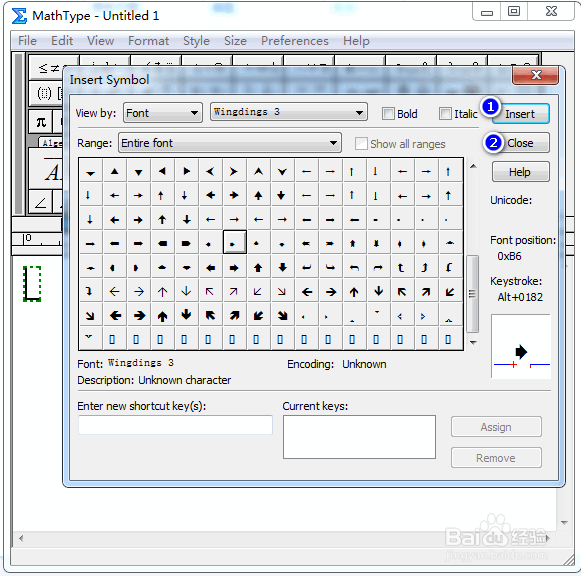Screen dimensions: 581x576
Task: Click the description text Unknown character
Action: pos(185,380)
